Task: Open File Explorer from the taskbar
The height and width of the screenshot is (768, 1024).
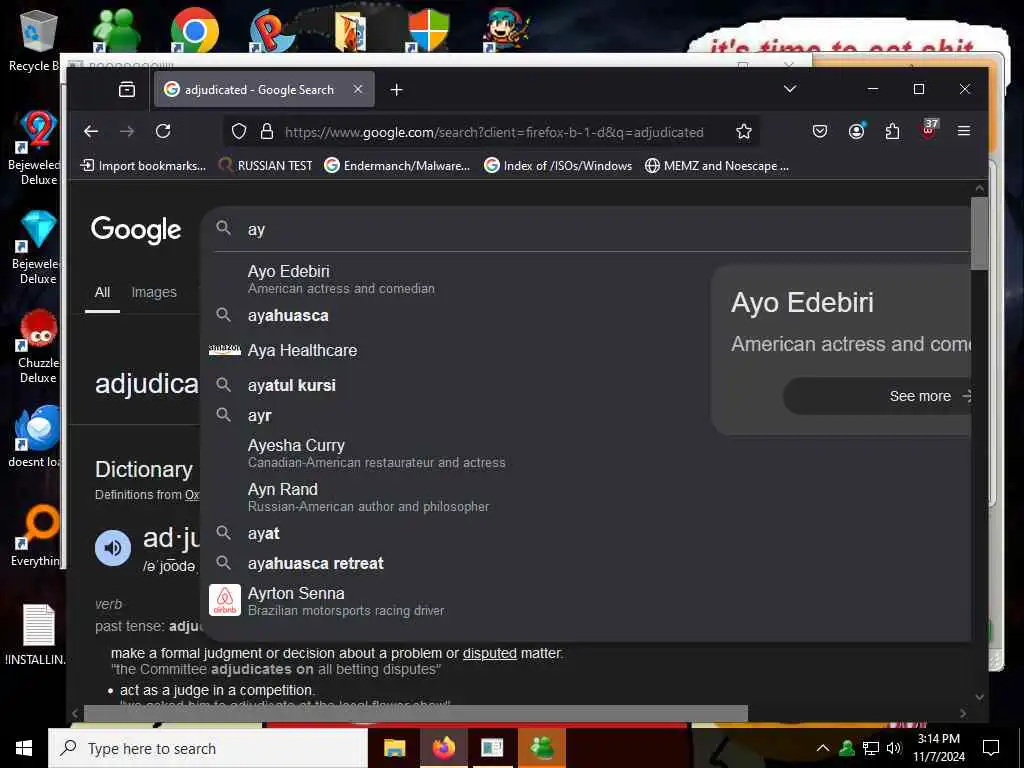Action: click(394, 748)
